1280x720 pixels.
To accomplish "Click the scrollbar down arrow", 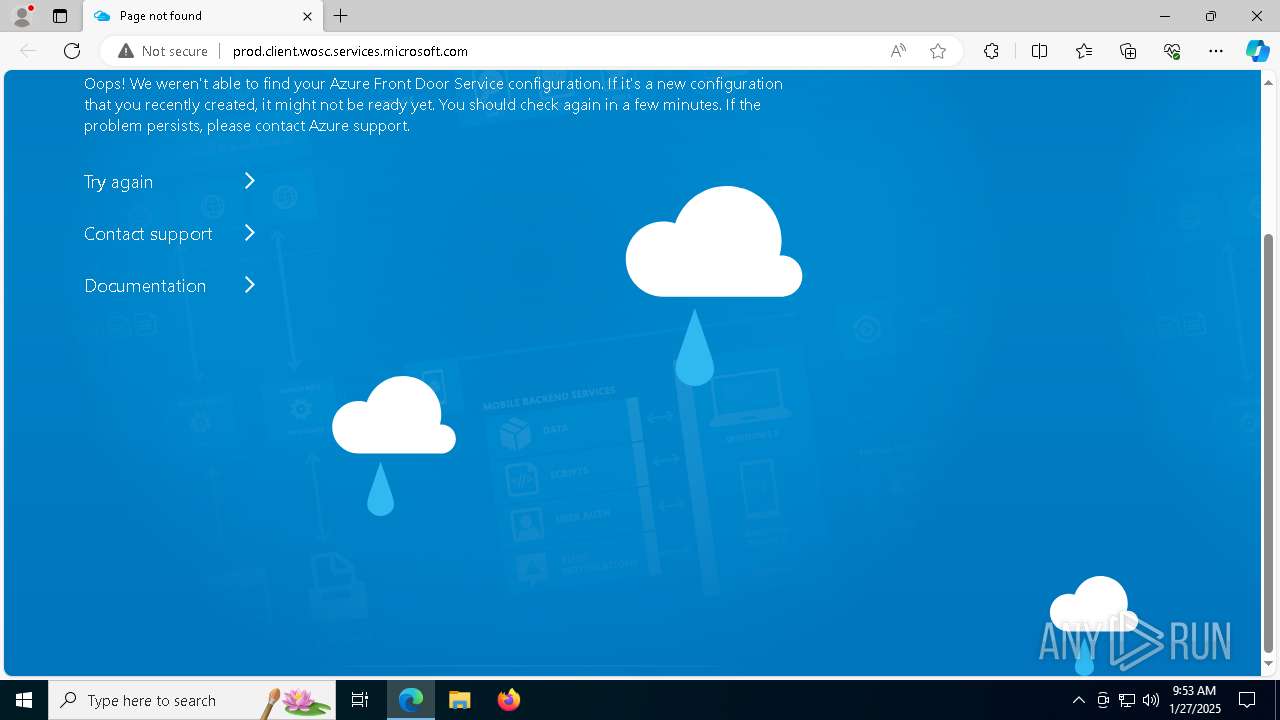I will point(1269,664).
